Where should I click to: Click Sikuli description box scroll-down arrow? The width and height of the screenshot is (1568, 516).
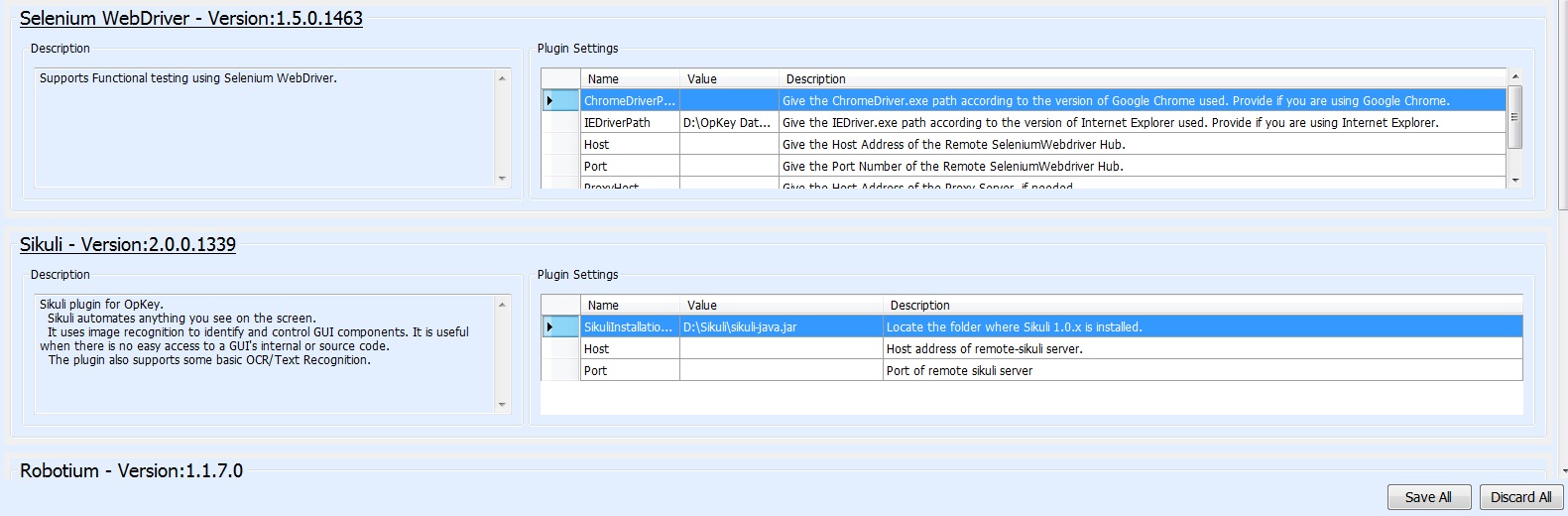click(x=502, y=405)
